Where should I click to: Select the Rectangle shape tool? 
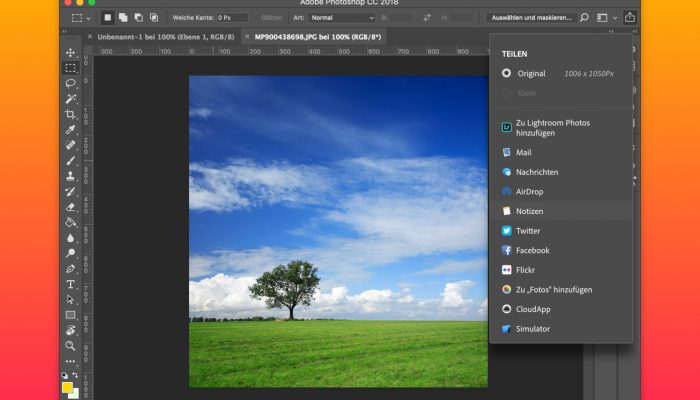(x=71, y=315)
